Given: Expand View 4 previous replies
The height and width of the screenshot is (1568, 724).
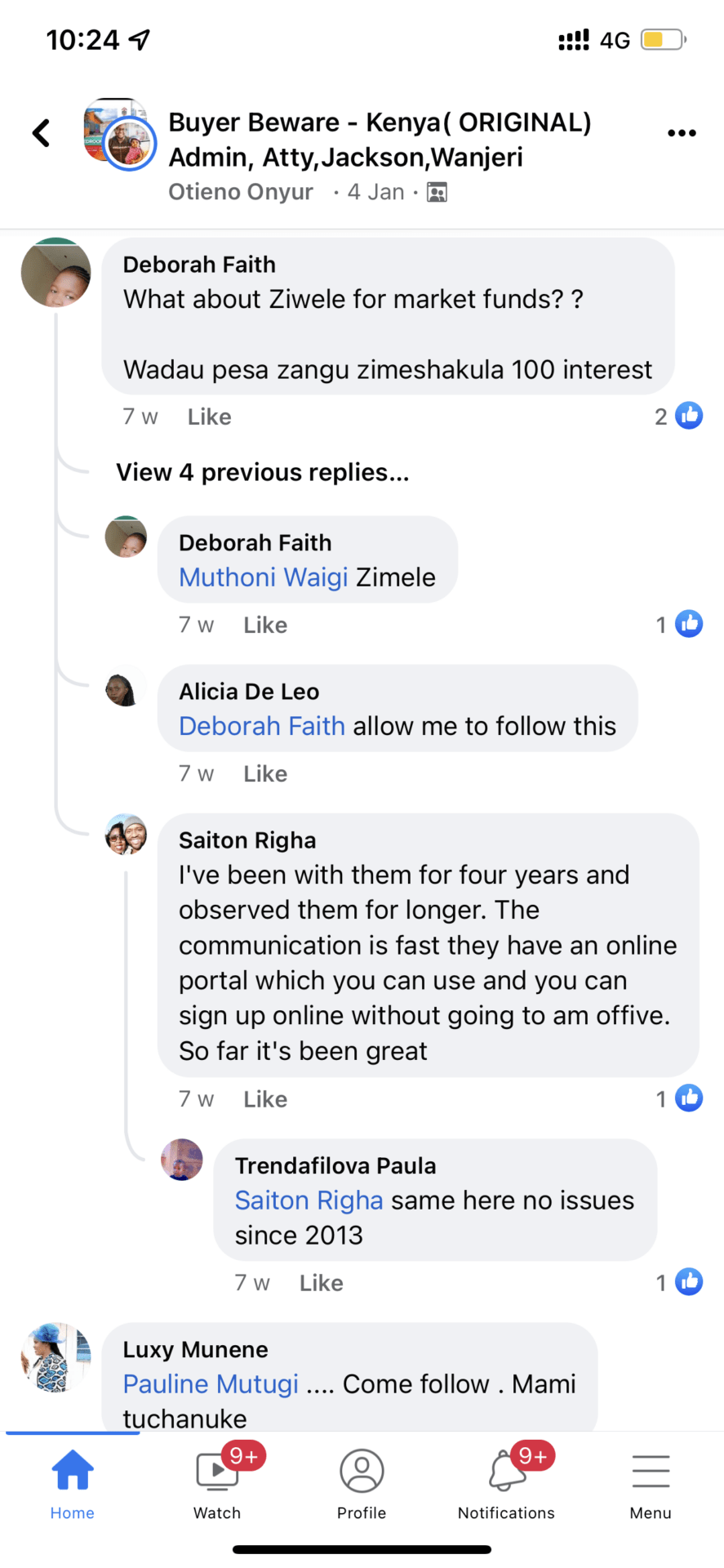Looking at the screenshot, I should [262, 472].
